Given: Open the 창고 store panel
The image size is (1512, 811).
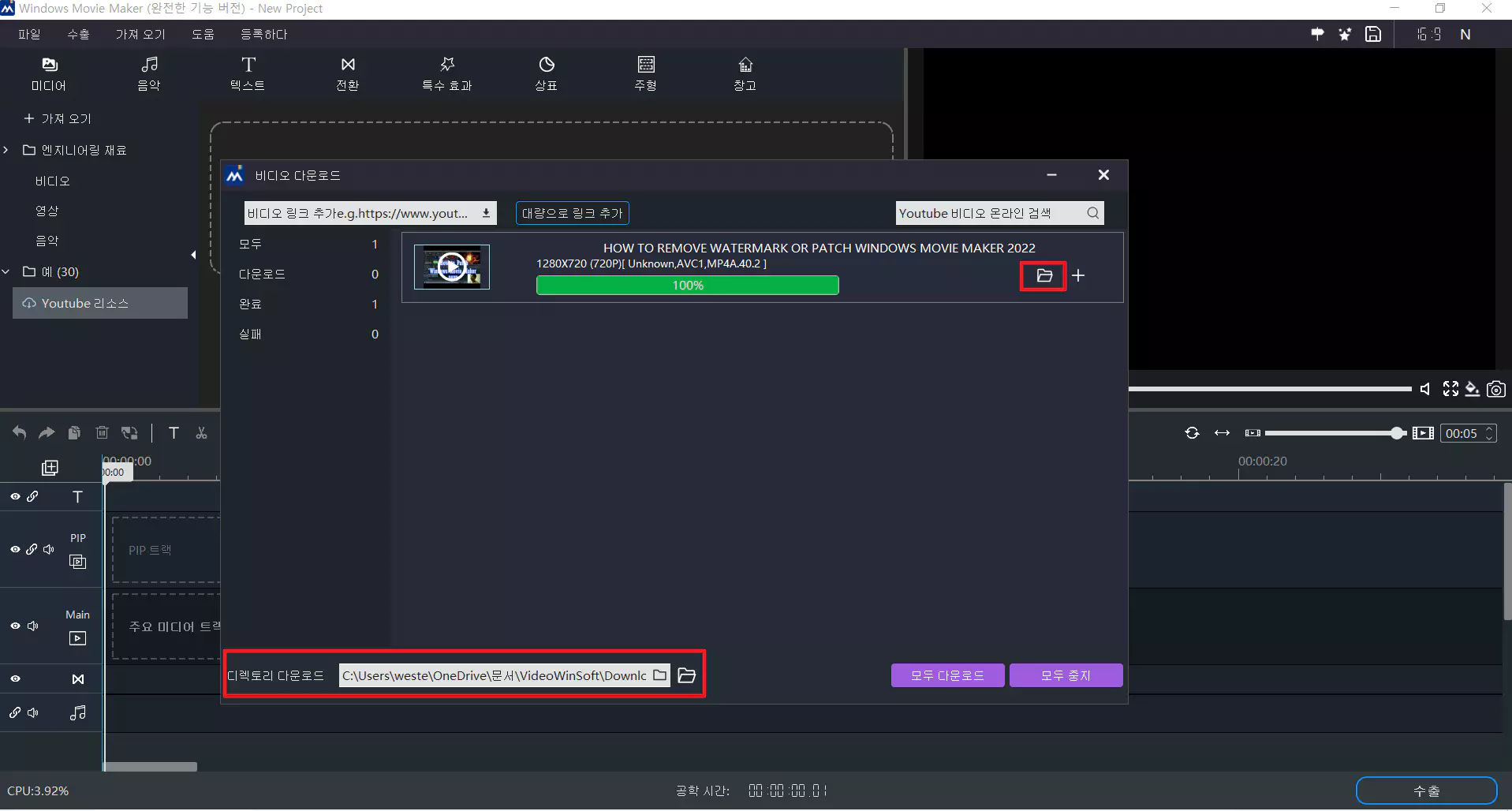Looking at the screenshot, I should 745,74.
